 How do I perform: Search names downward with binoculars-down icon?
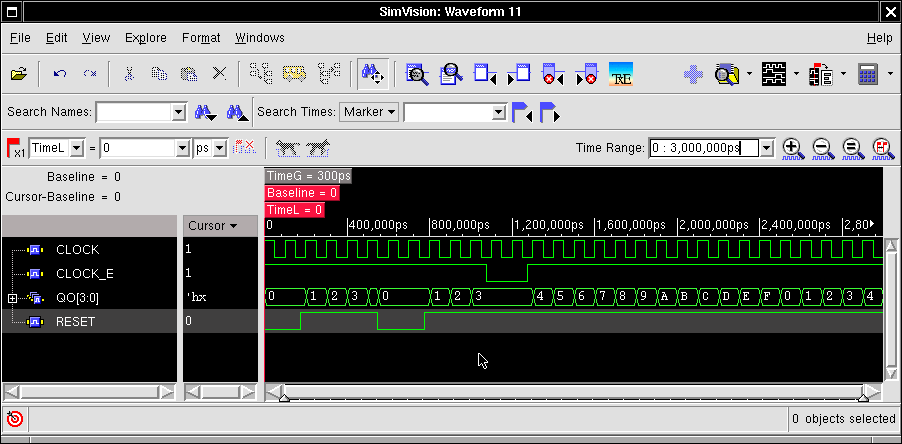tap(205, 112)
